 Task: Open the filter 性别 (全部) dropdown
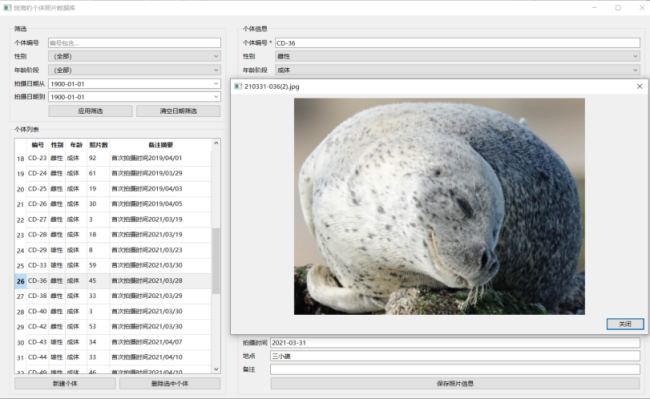134,56
